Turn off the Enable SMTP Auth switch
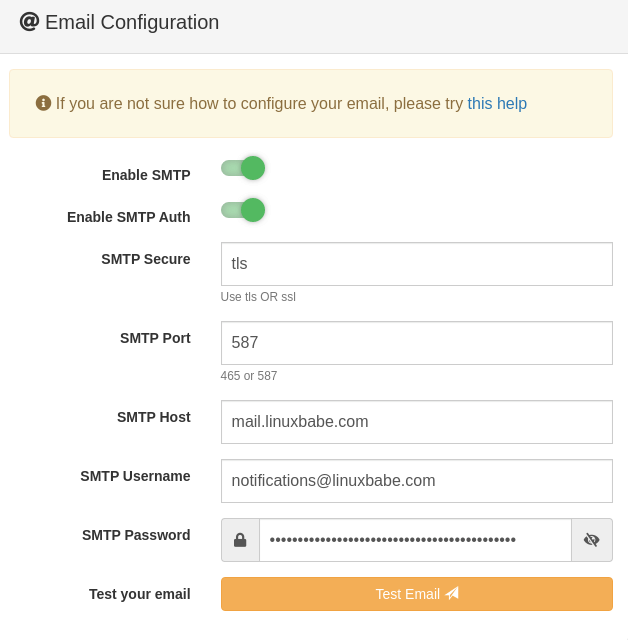This screenshot has height=640, width=628. [243, 210]
